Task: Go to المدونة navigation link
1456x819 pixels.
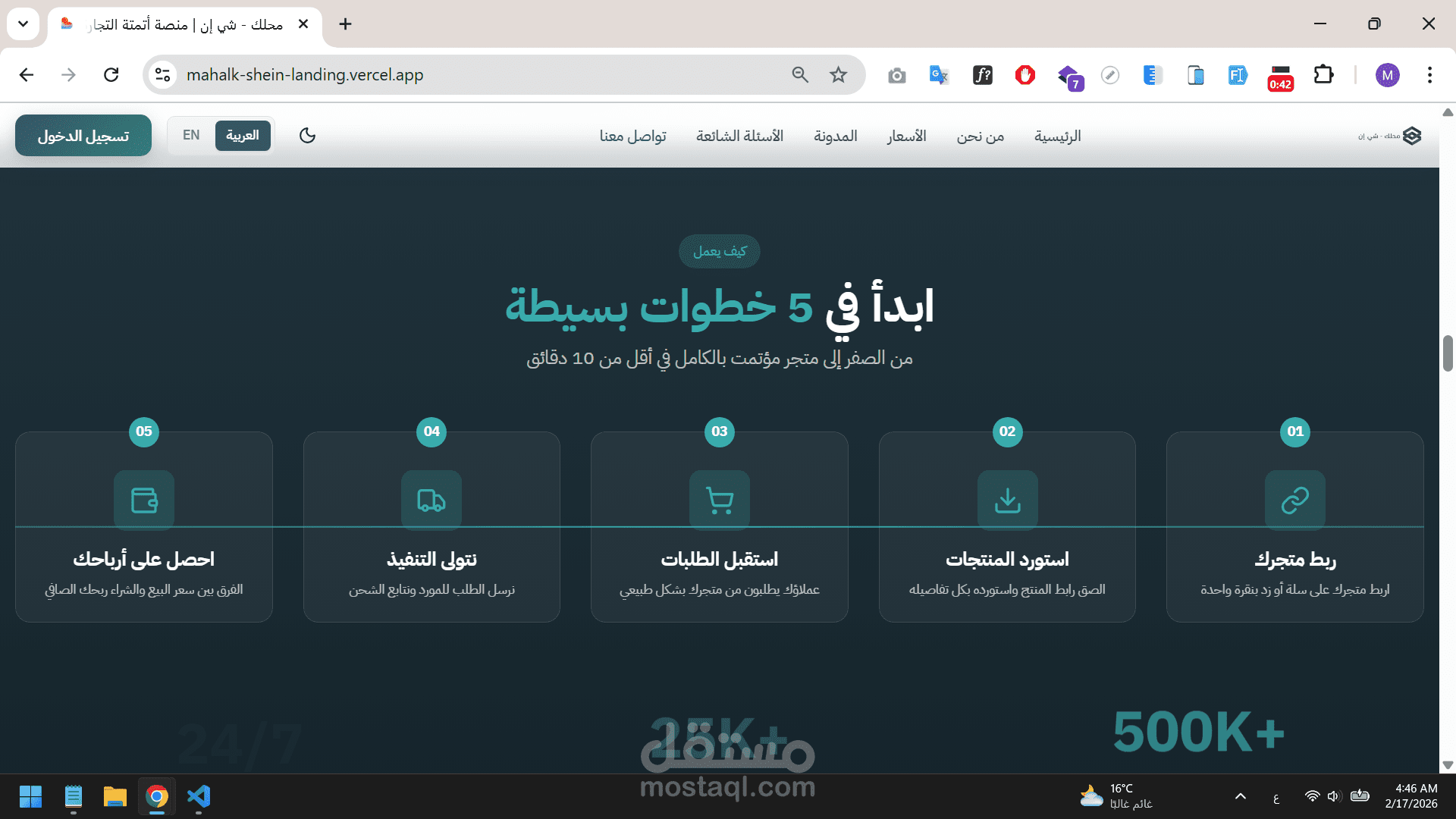Action: pos(836,136)
